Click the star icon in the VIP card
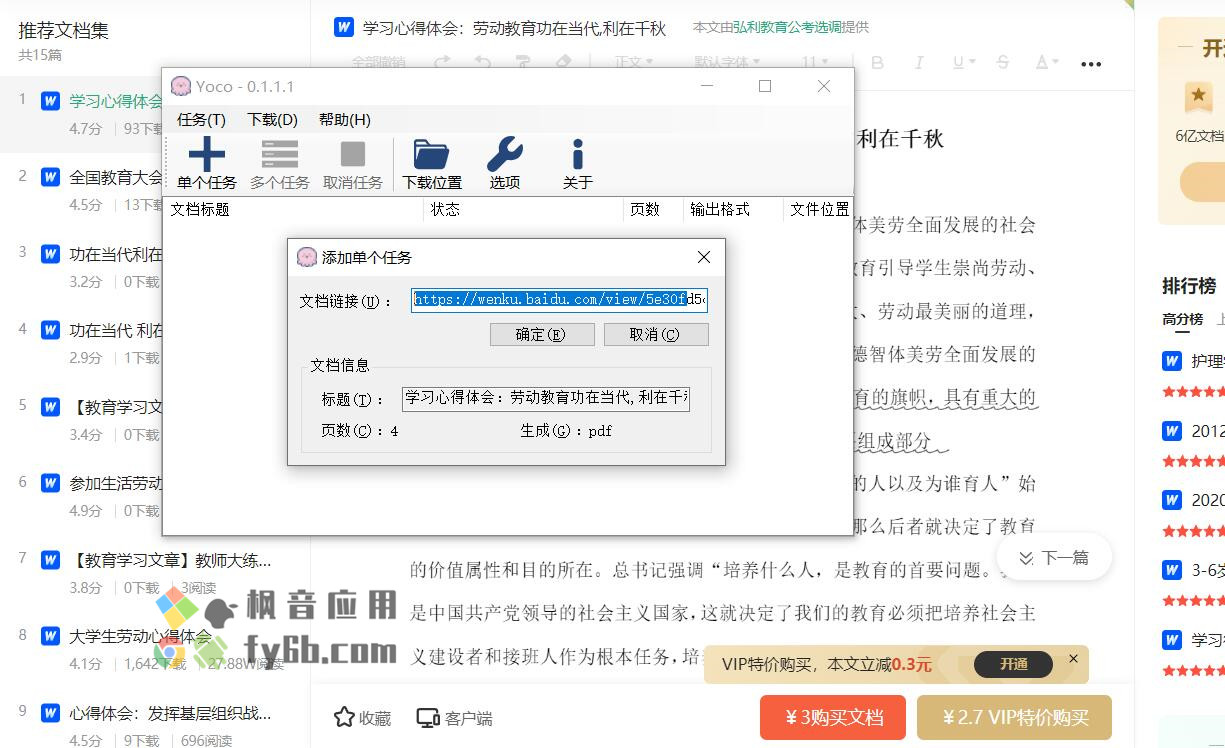The image size is (1225, 748). click(1198, 97)
